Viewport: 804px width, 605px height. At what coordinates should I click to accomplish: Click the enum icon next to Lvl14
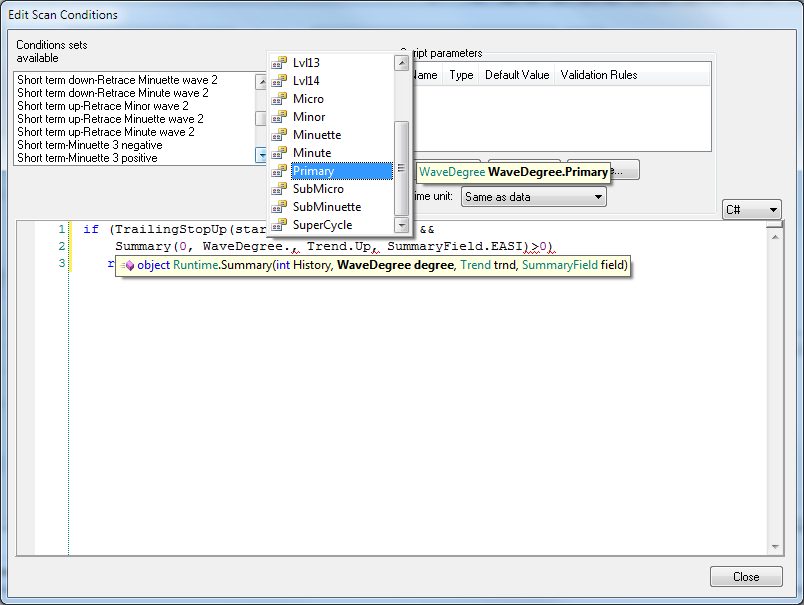point(278,80)
